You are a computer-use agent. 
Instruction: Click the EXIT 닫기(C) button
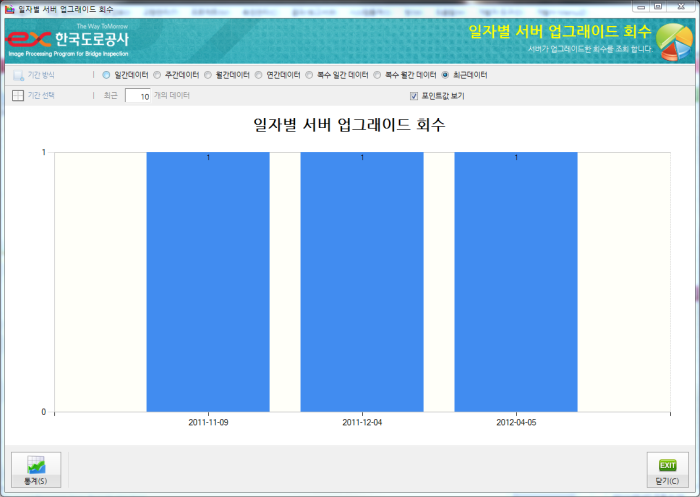[666, 469]
